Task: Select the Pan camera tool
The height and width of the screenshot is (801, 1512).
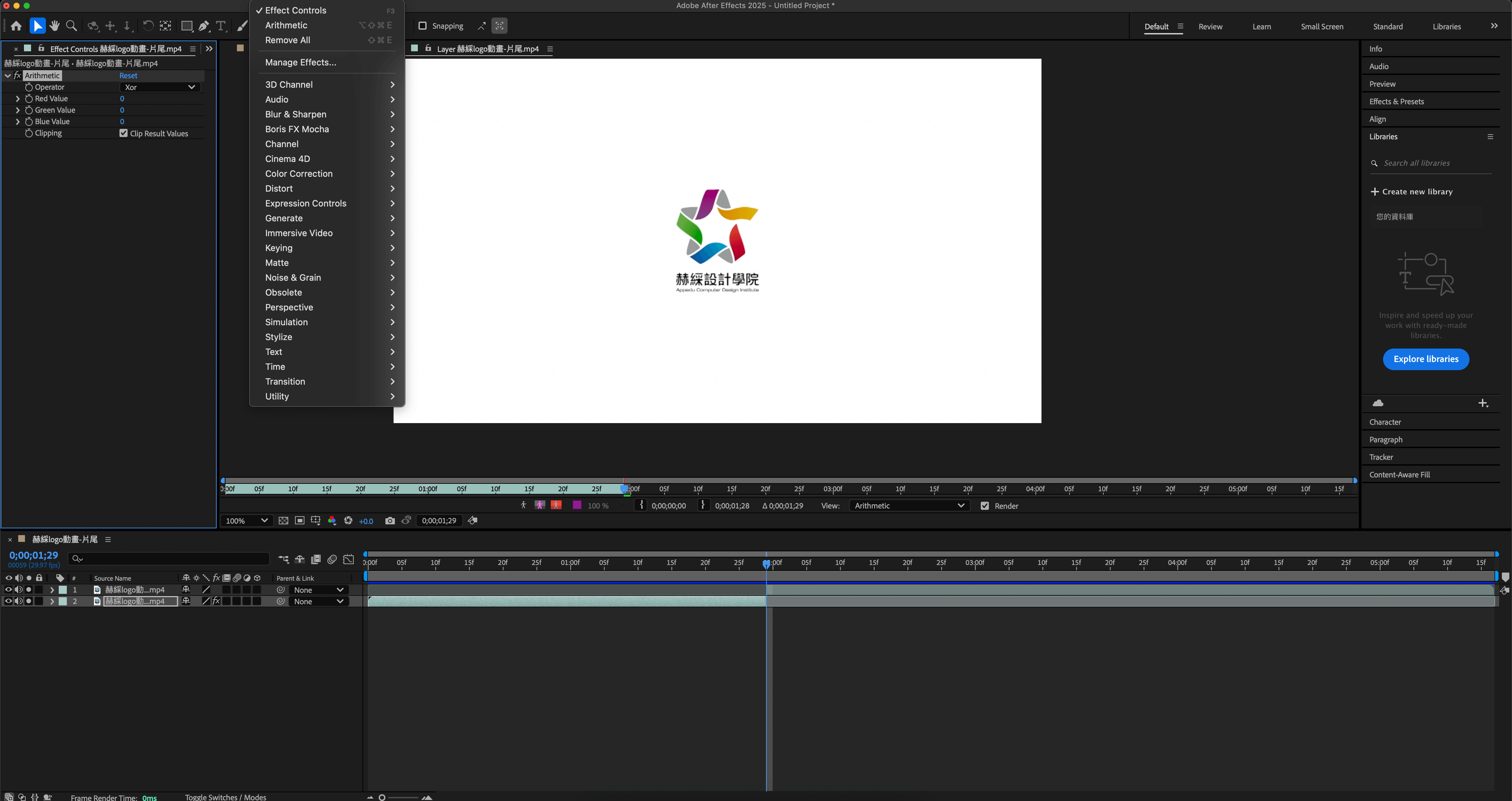Action: point(110,26)
